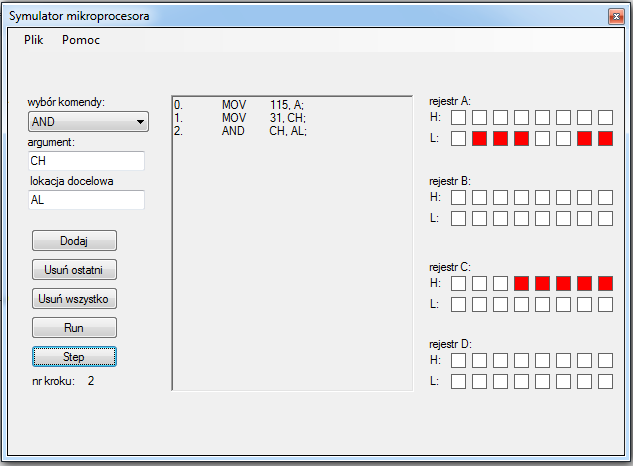Click the Step button
Image resolution: width=633 pixels, height=466 pixels.
pos(75,356)
